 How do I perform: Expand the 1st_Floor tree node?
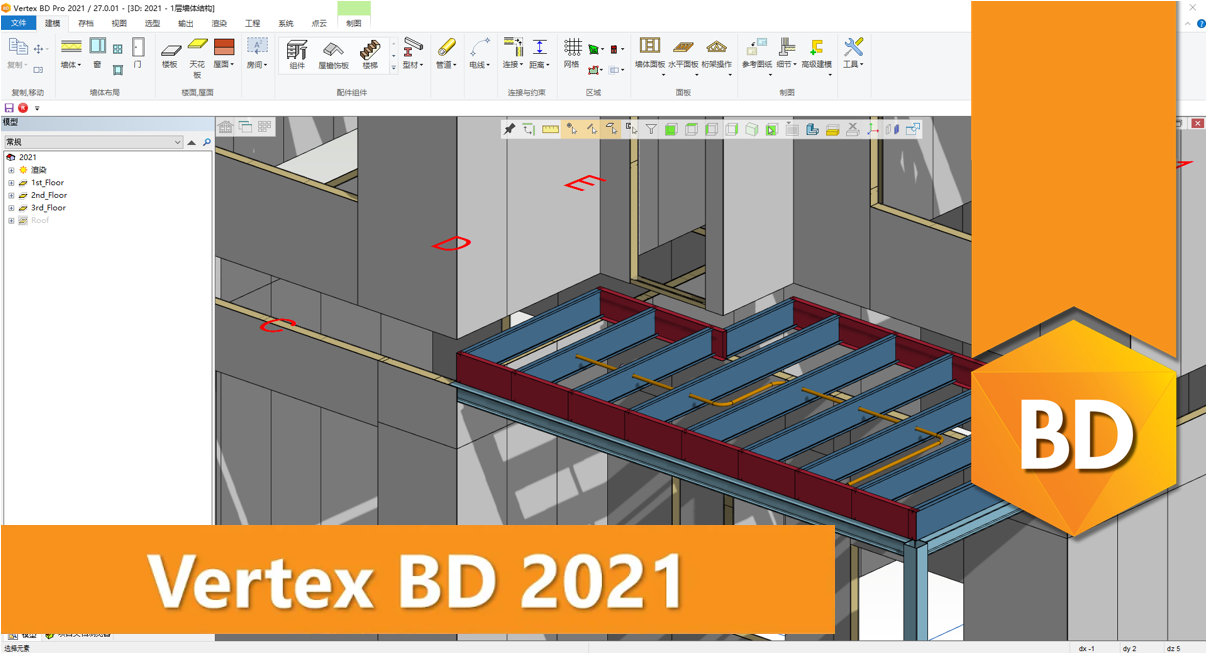click(x=11, y=183)
